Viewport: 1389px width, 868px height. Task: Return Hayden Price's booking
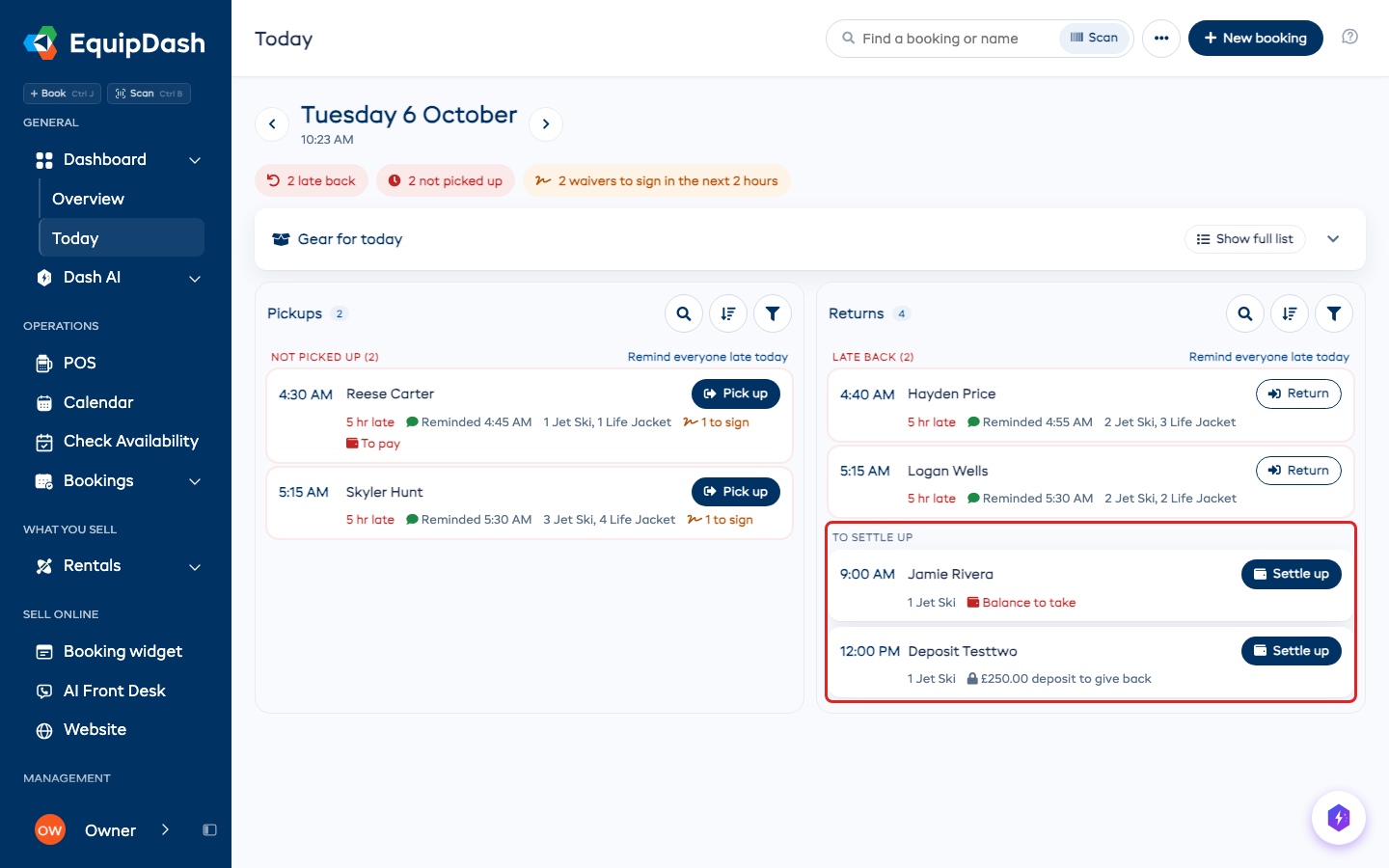1298,393
